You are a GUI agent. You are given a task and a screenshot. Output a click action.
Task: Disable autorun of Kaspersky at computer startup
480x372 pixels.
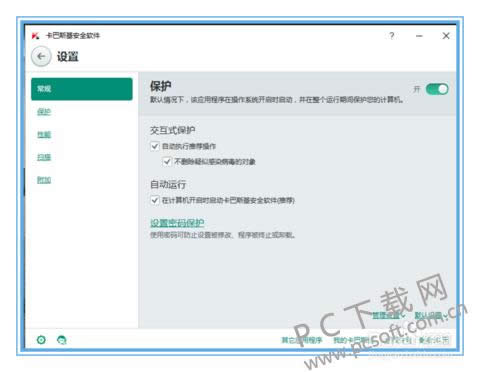click(x=154, y=200)
